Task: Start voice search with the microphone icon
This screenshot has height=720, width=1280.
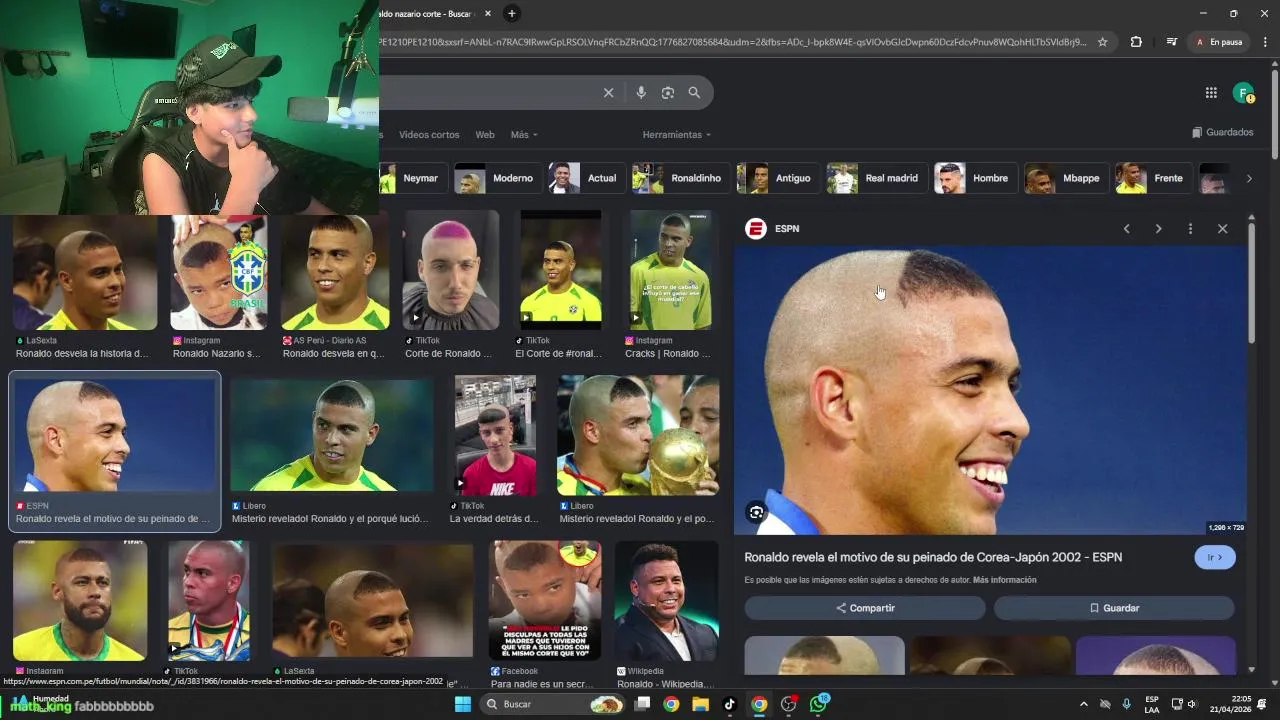Action: 641,93
